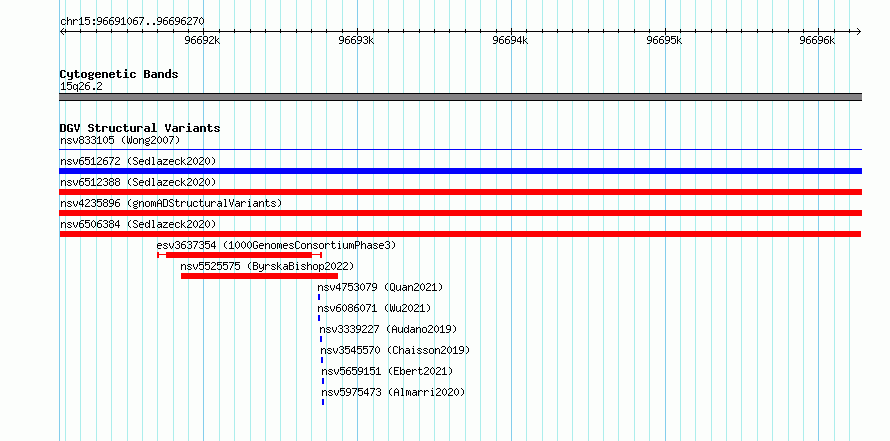Click the red esv3637354 variant bar
This screenshot has height=441, width=890.
pyautogui.click(x=240, y=255)
